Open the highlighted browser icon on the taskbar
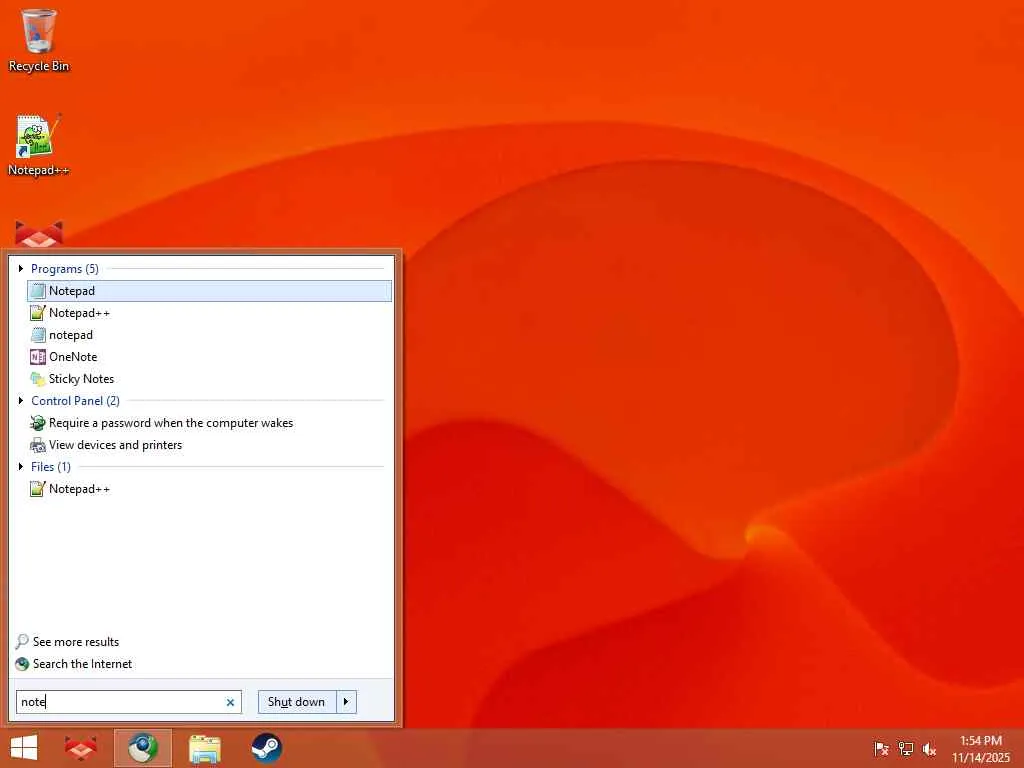The width and height of the screenshot is (1024, 768). (142, 748)
